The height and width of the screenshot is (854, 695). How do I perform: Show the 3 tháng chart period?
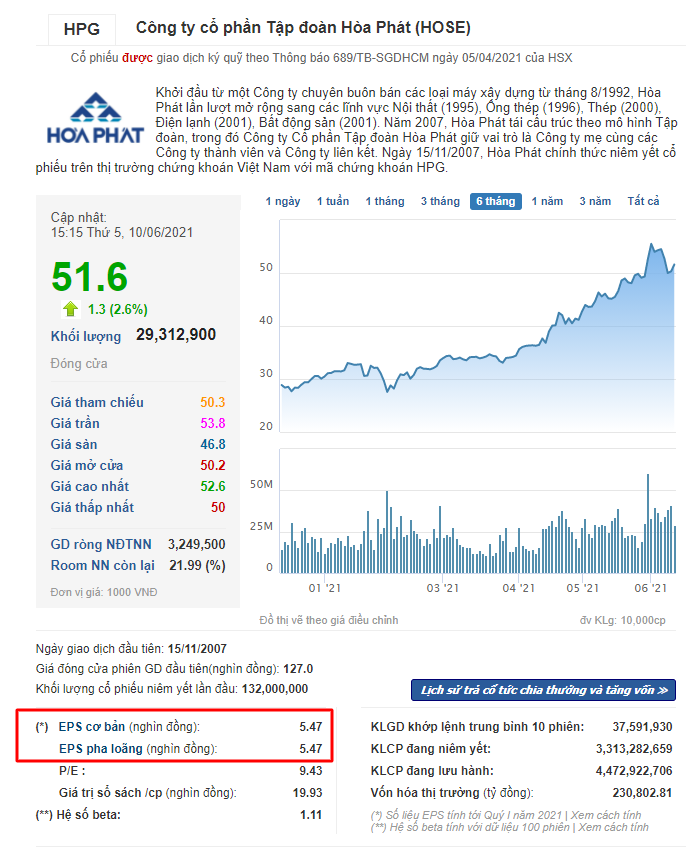coord(440,201)
